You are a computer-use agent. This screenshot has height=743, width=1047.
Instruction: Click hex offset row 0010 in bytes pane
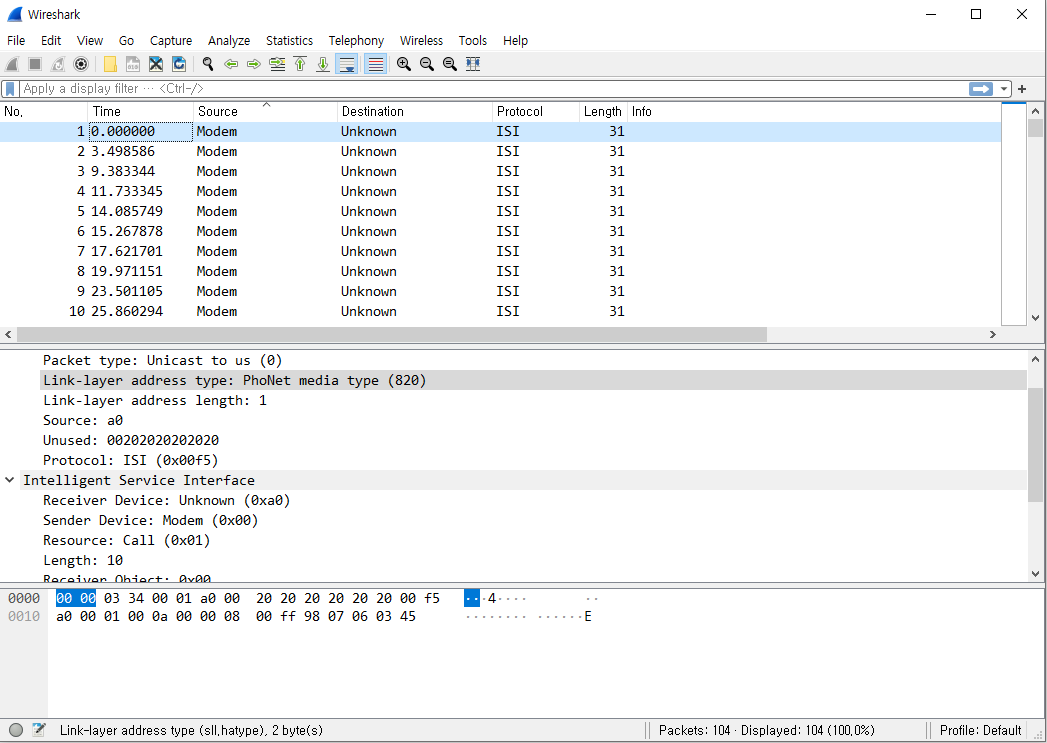[x=24, y=616]
